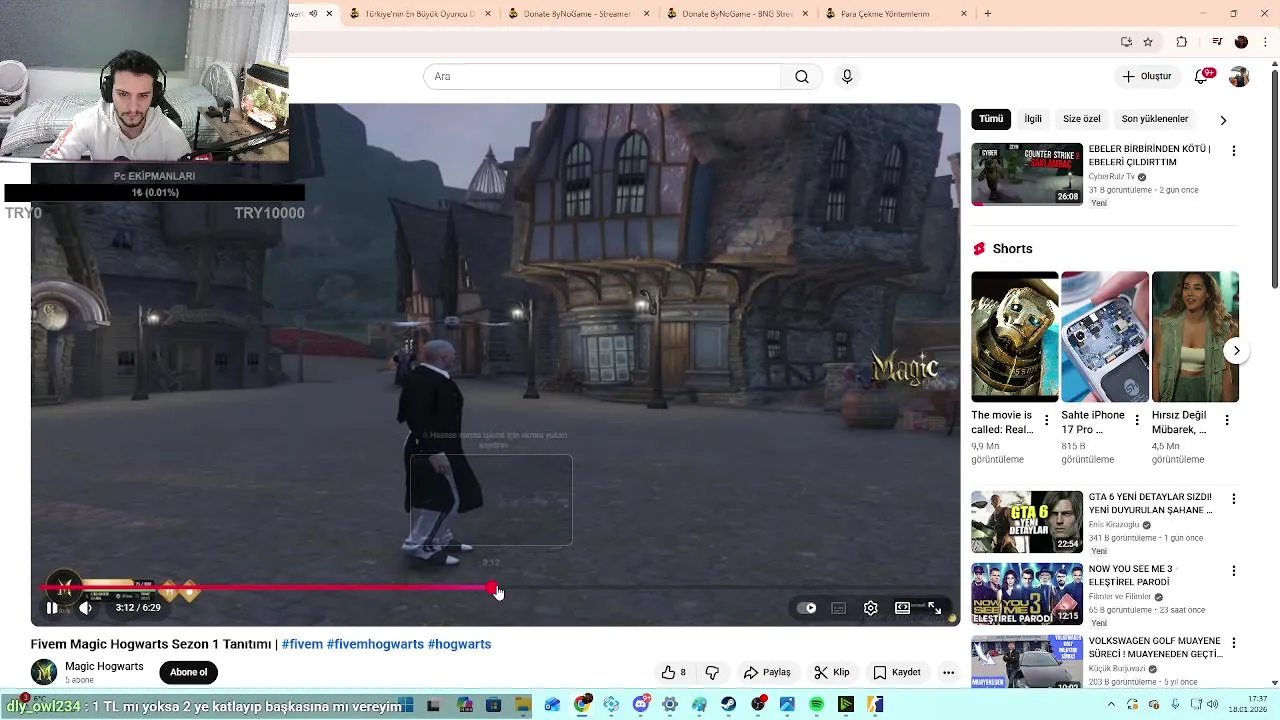The height and width of the screenshot is (720, 1280).
Task: Open the Ebeler Birbirinden Kötü video thumbnail
Action: pyautogui.click(x=1027, y=174)
